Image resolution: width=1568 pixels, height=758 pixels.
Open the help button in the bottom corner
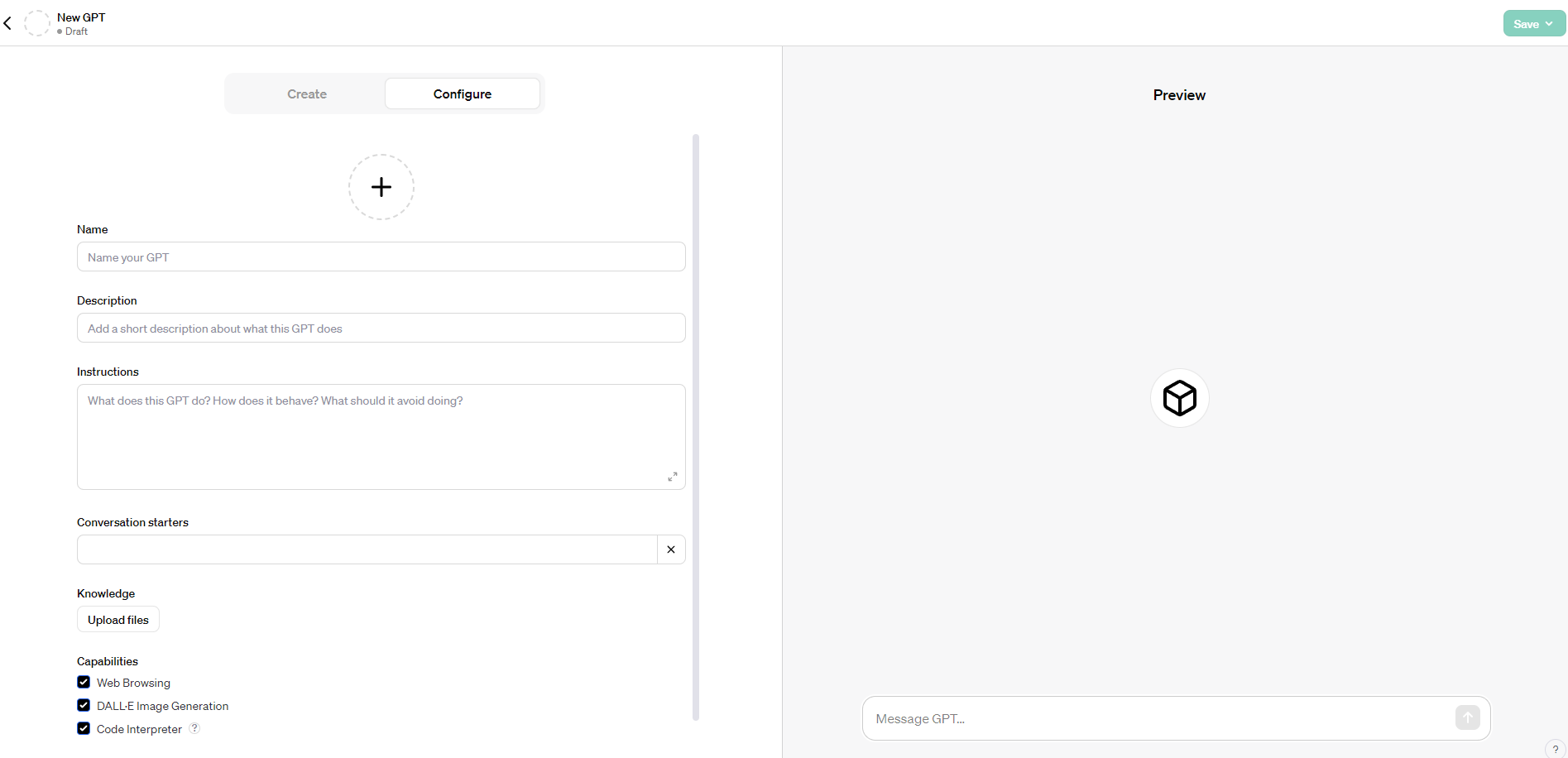[1555, 749]
